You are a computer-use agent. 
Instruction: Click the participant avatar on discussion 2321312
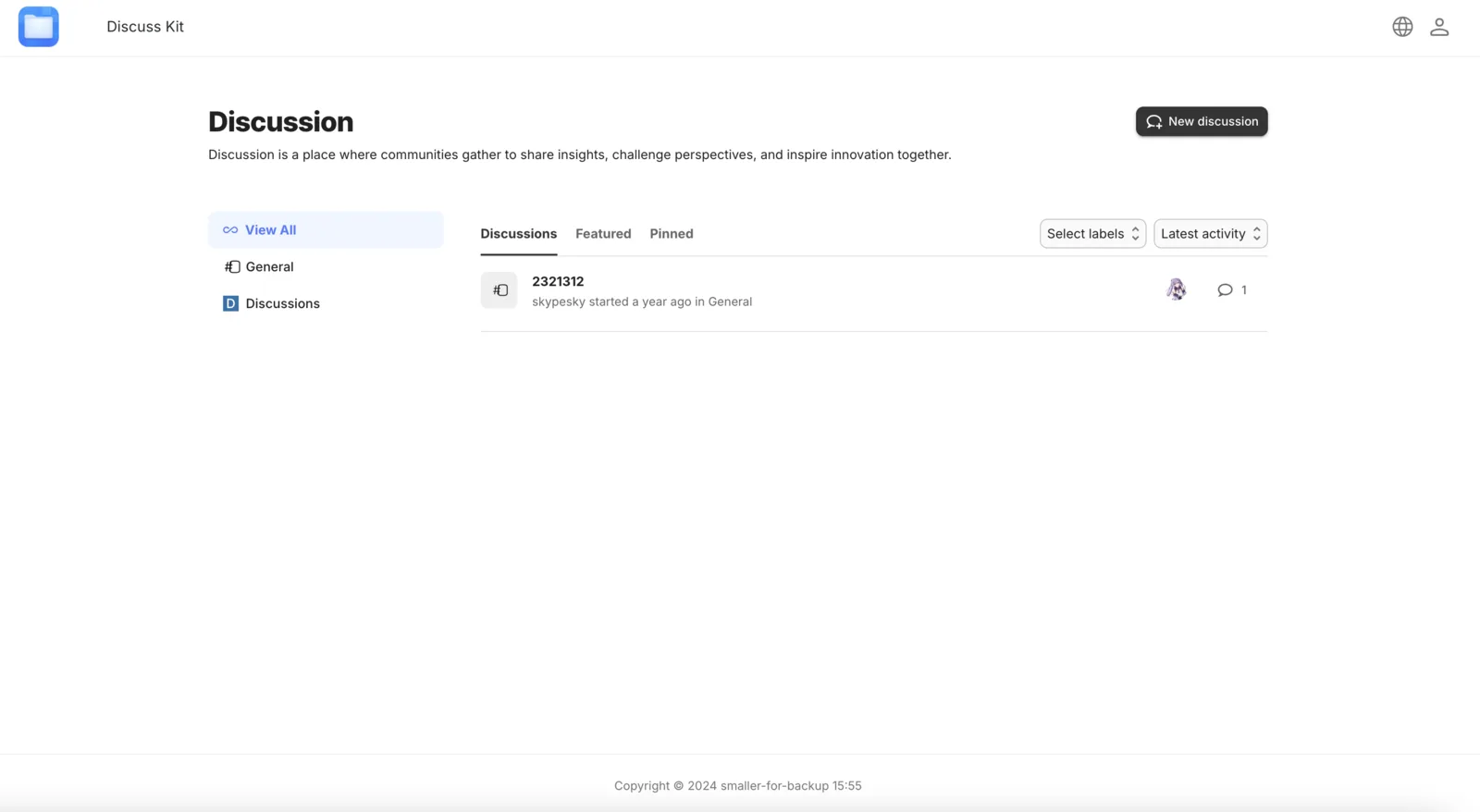1176,289
